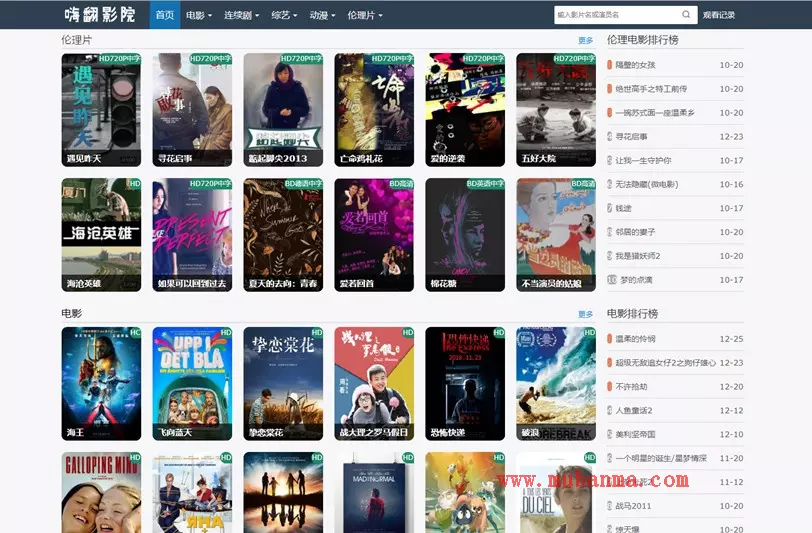The height and width of the screenshot is (533, 812).
Task: Open the 飞向蓝天 movie poster
Action: (192, 384)
